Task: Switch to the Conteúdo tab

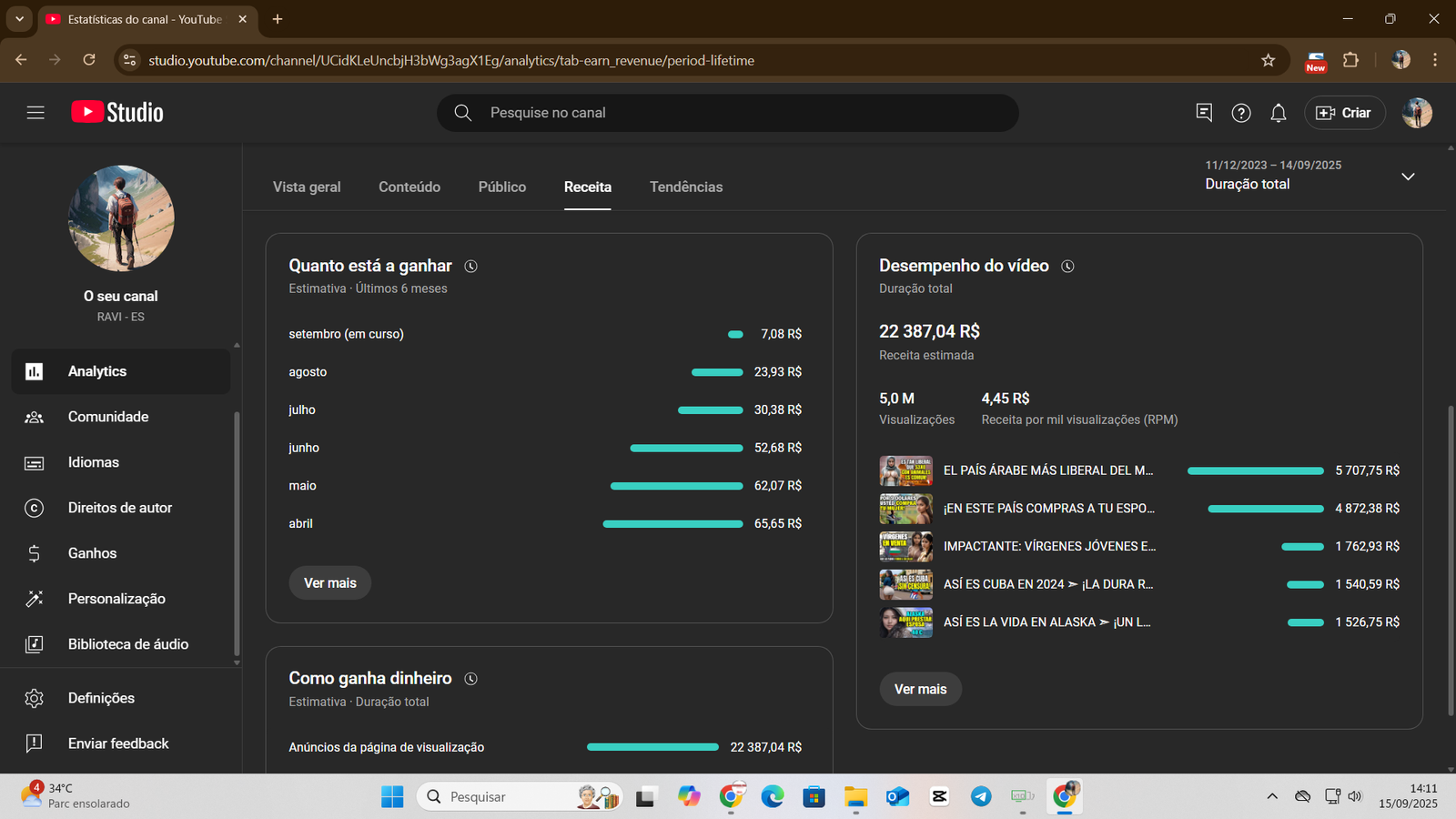Action: point(409,187)
